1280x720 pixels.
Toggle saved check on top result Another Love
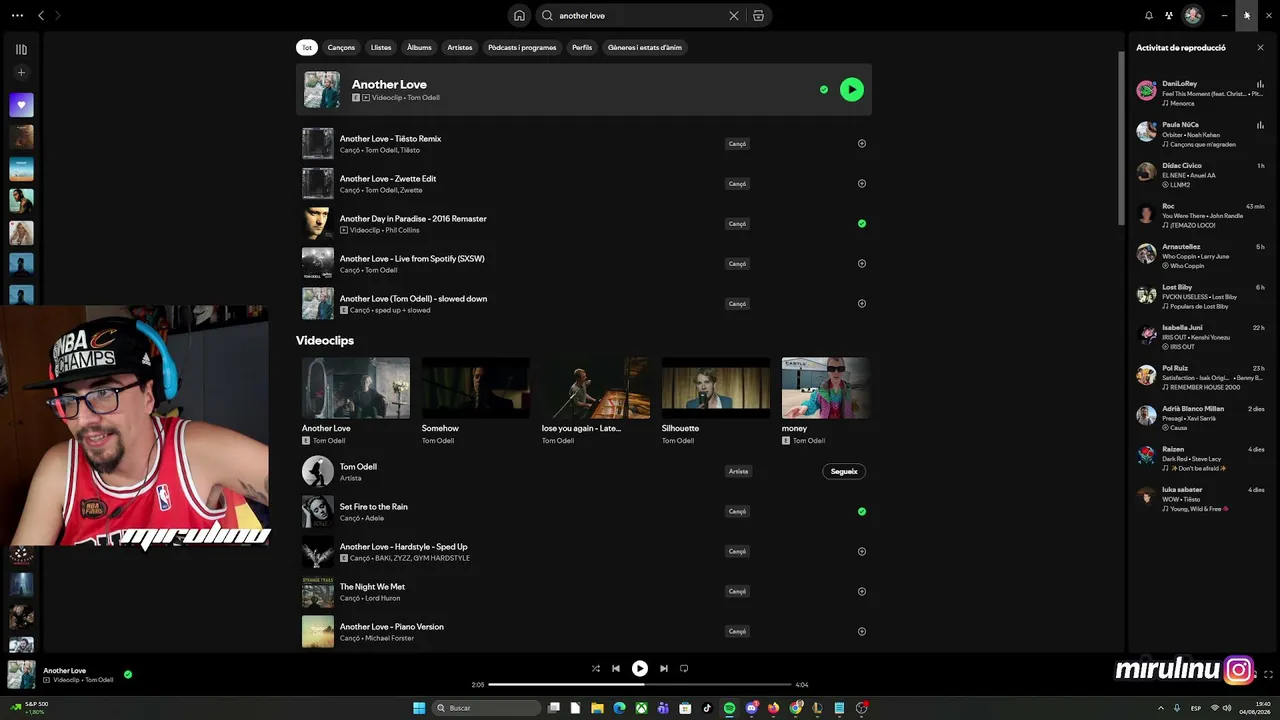824,90
